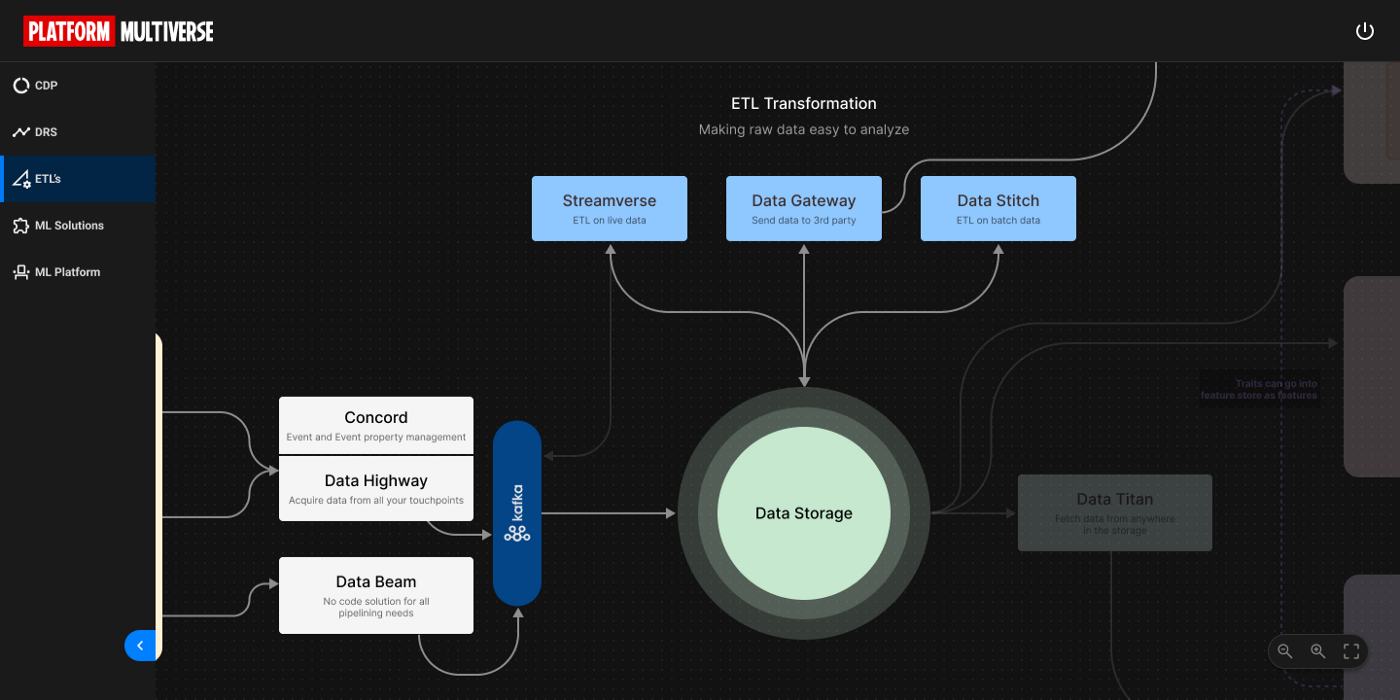This screenshot has width=1400, height=700.
Task: Zoom out the diagram canvas
Action: click(1285, 651)
